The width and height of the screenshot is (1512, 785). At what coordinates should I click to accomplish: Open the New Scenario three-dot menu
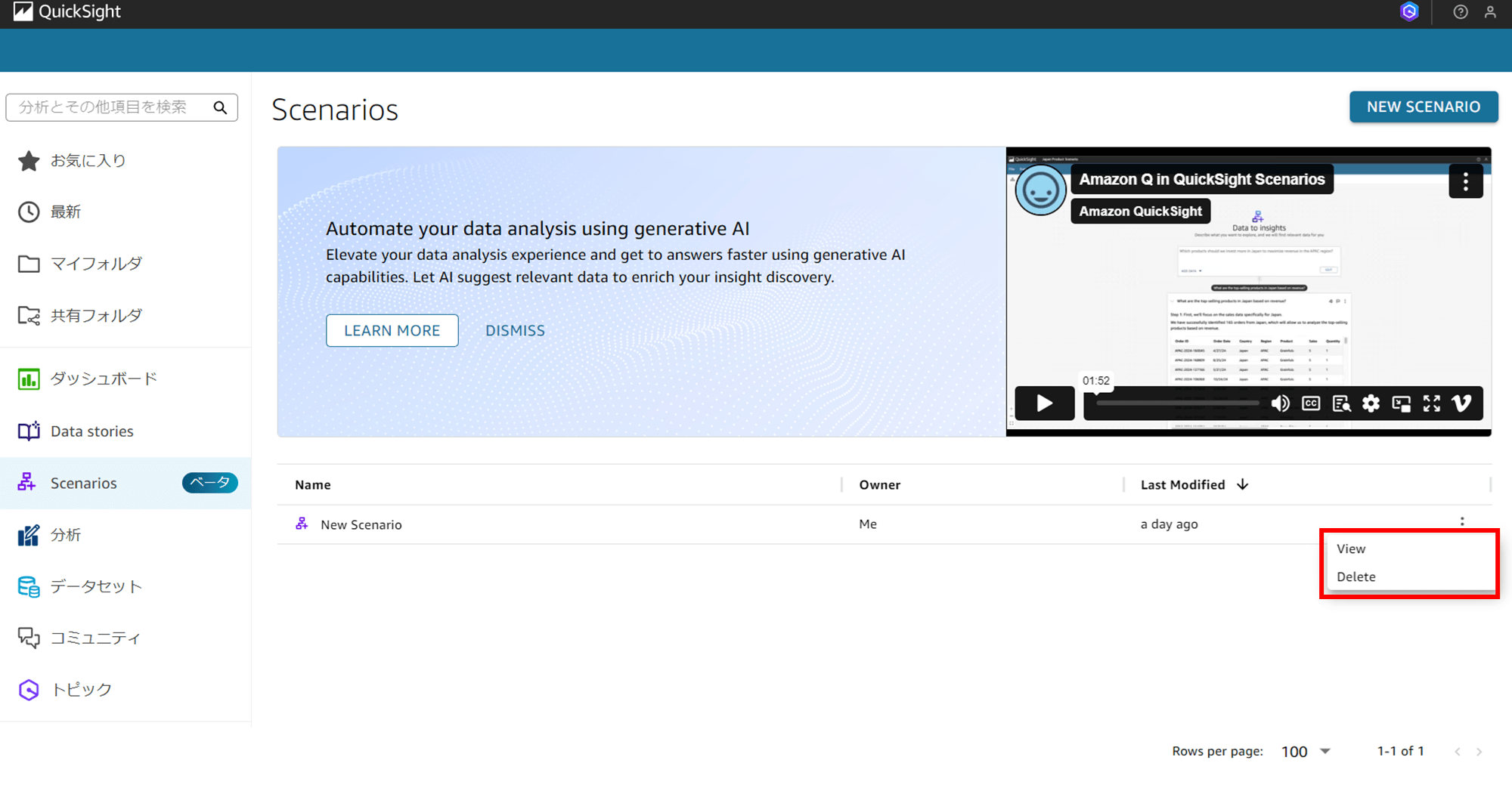[x=1462, y=521]
